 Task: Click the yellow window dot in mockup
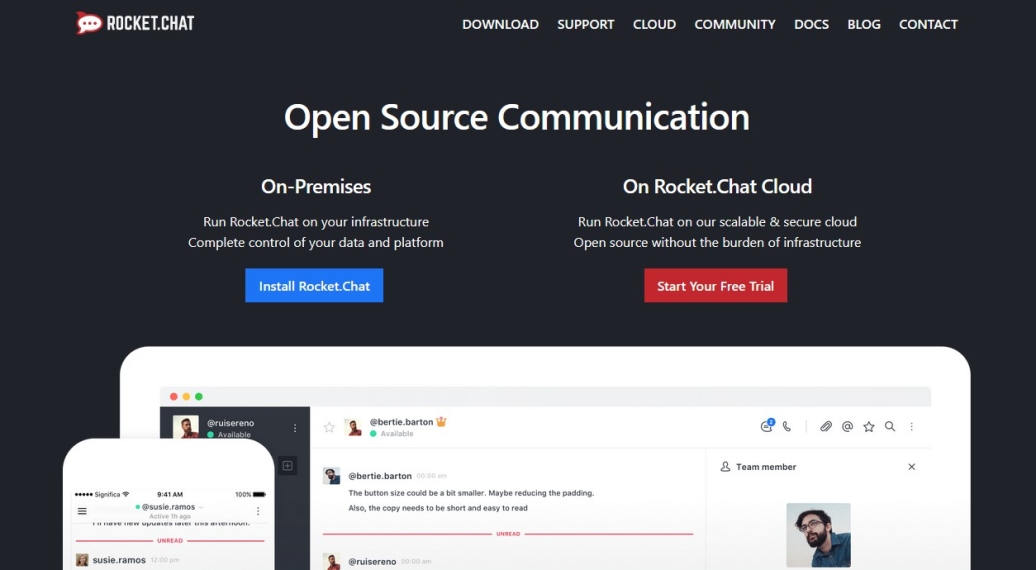pos(186,396)
